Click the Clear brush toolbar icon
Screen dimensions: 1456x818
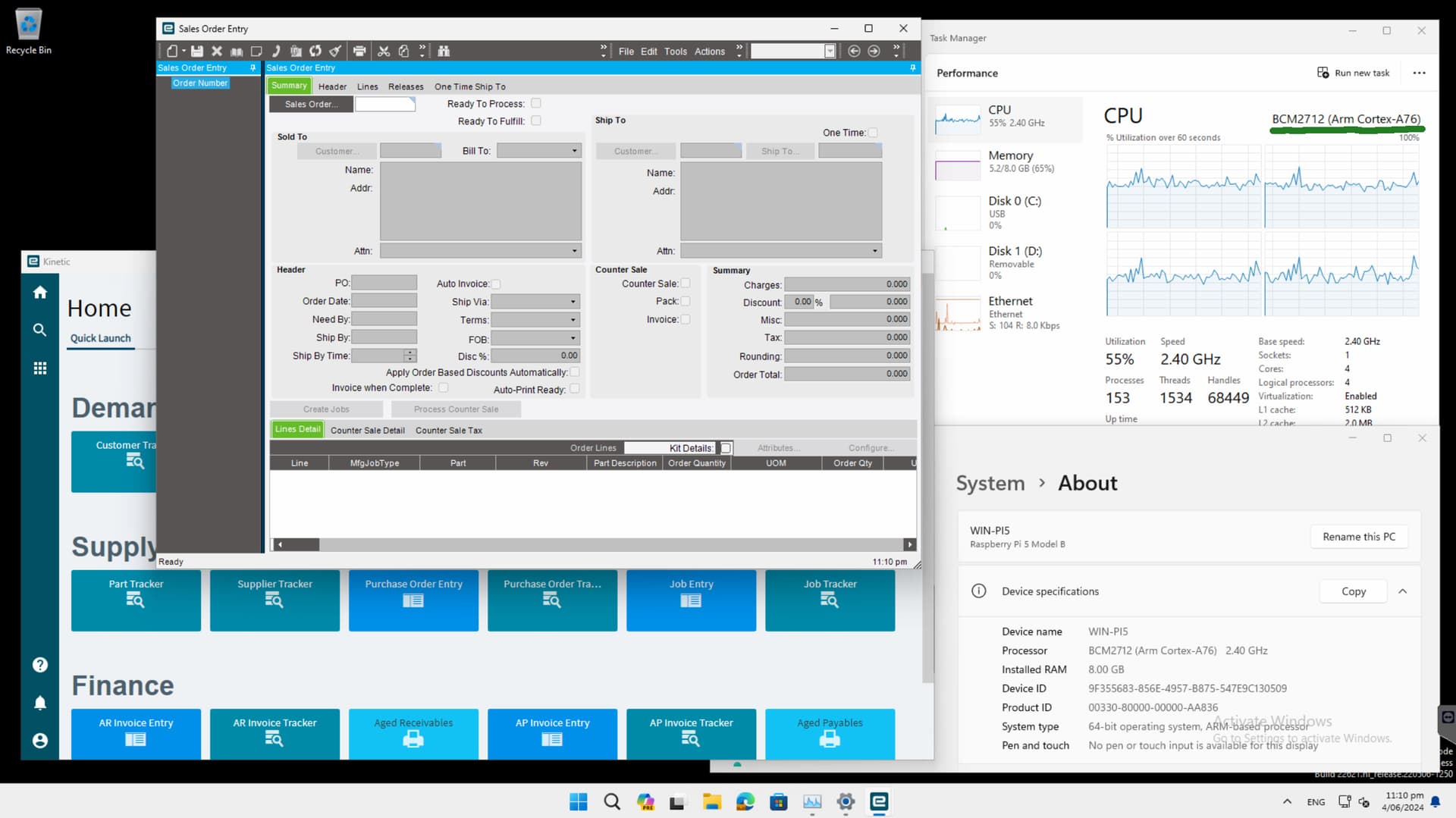click(x=335, y=51)
